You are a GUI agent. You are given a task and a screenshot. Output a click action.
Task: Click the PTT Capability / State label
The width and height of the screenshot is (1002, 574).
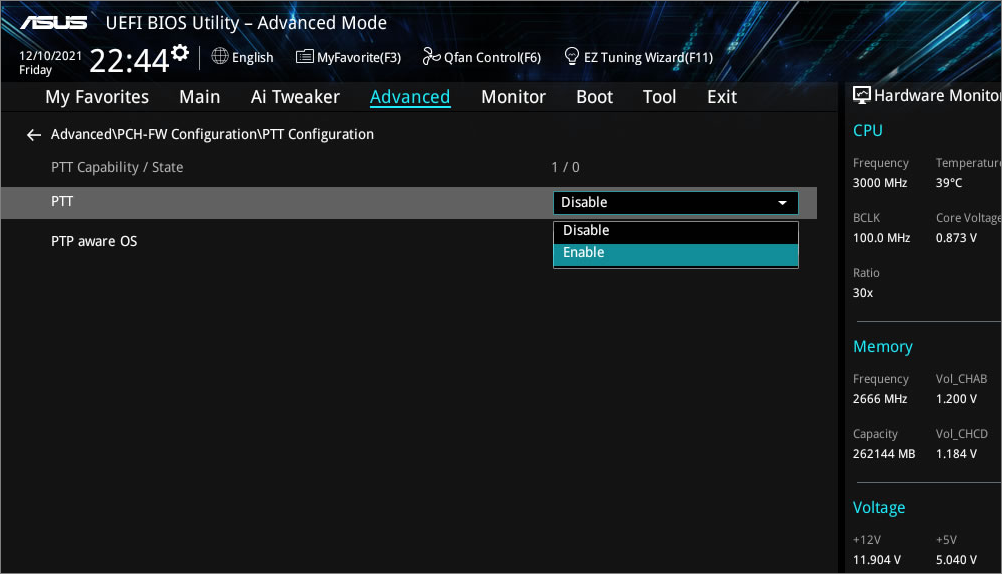[117, 167]
